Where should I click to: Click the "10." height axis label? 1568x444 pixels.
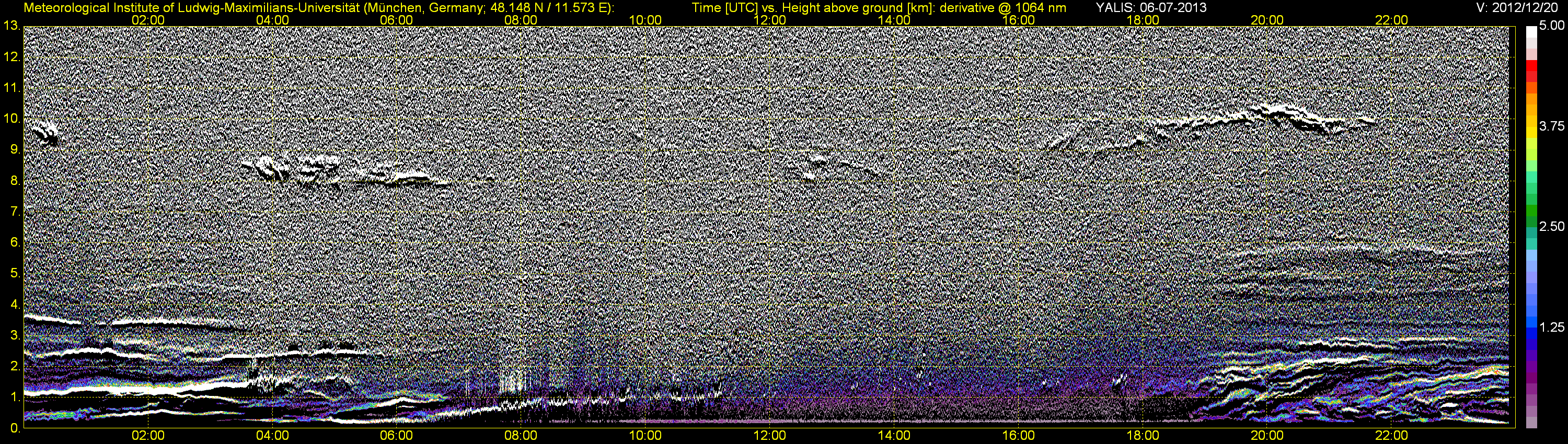[11, 119]
